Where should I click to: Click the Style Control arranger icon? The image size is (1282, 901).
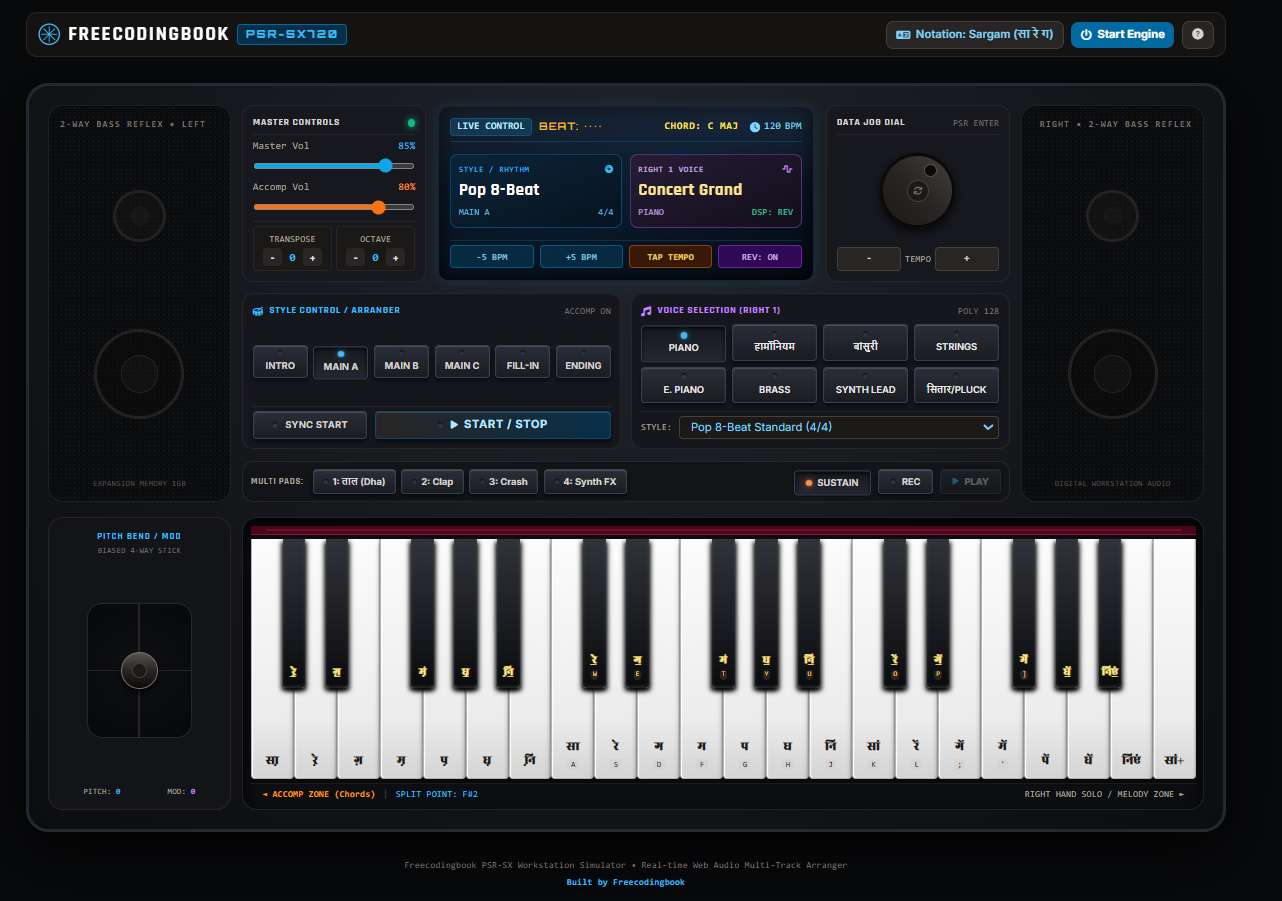258,311
